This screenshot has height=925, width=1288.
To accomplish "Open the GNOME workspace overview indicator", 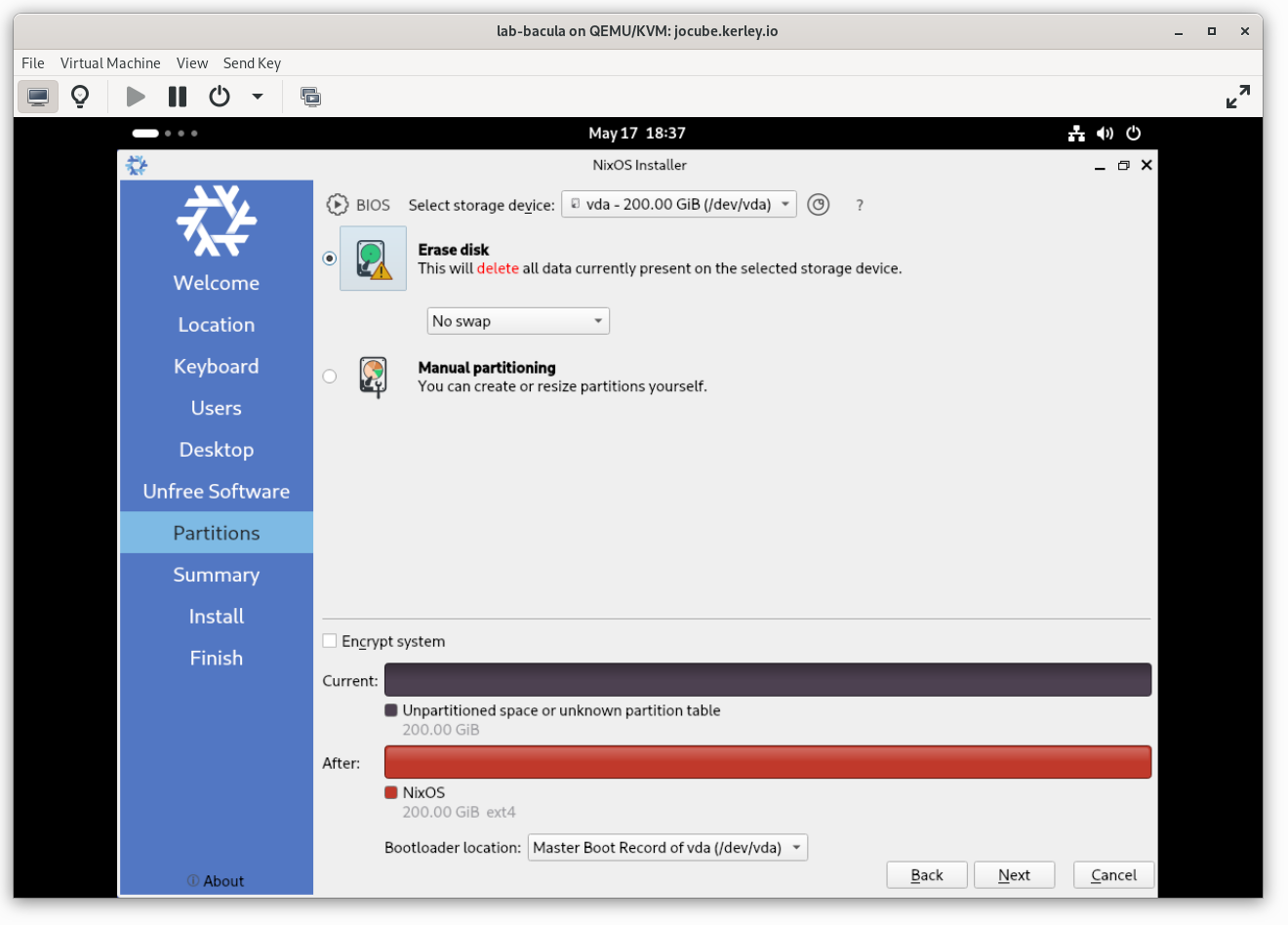I will [165, 133].
